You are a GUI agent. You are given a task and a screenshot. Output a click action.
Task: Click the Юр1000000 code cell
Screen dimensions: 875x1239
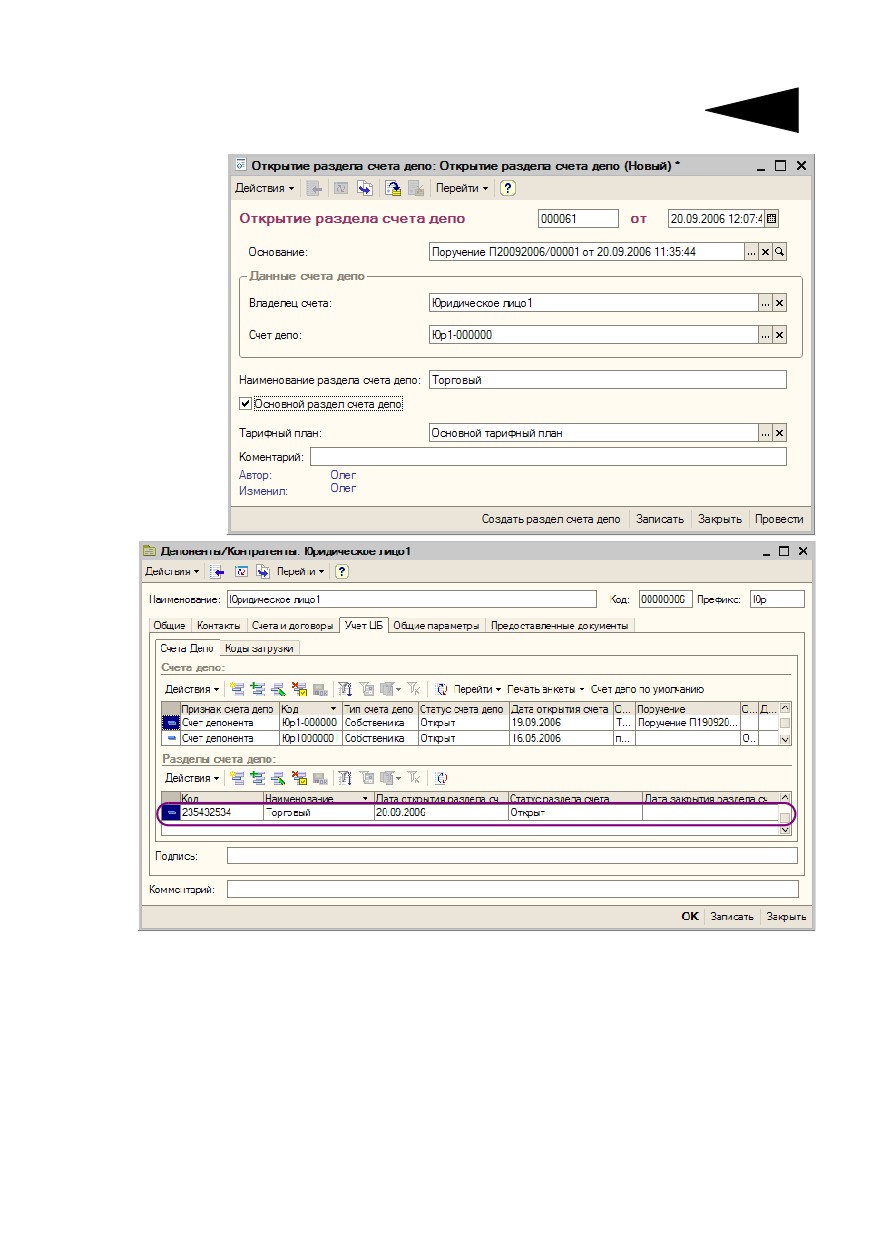pyautogui.click(x=310, y=738)
